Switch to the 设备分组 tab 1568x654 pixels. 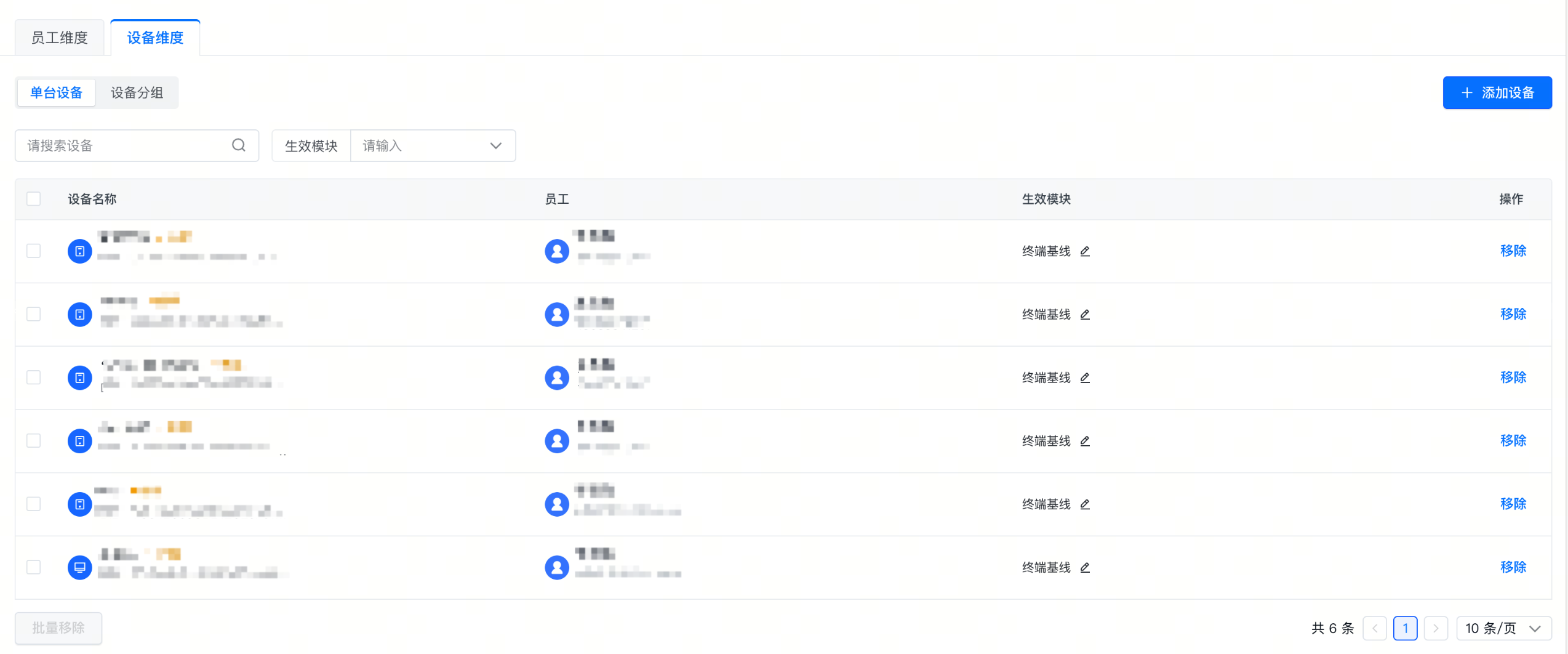pyautogui.click(x=137, y=93)
